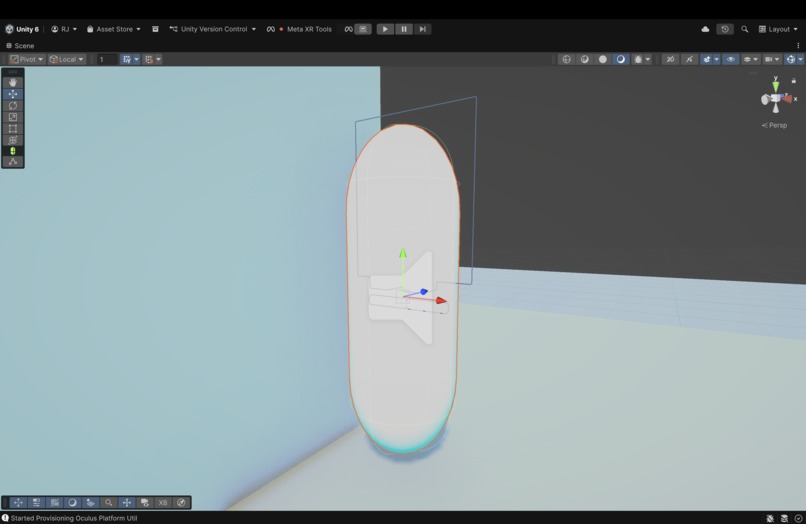Screen dimensions: 806x524
Task: Click the hatched grid icon in bottom toolbar
Action: pos(54,502)
